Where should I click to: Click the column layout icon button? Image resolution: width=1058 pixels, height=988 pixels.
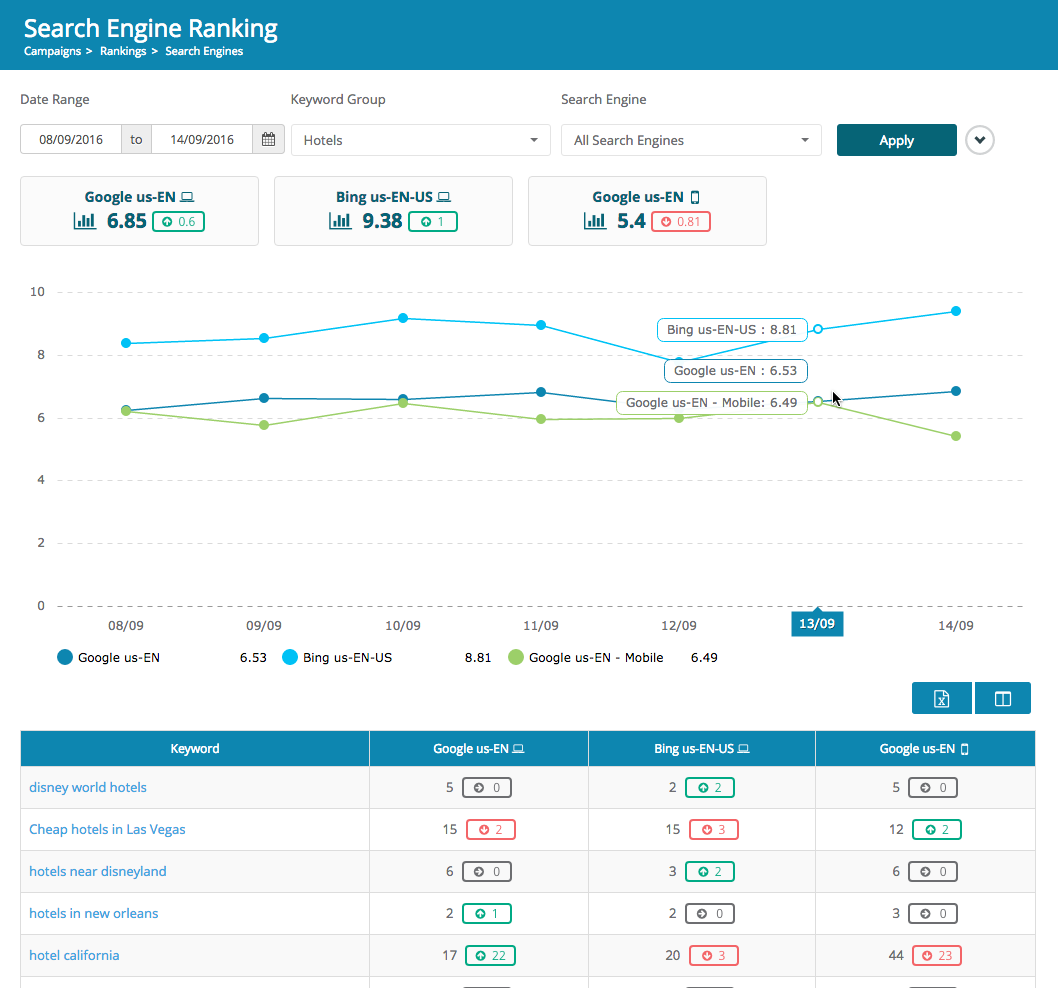pyautogui.click(x=1002, y=699)
